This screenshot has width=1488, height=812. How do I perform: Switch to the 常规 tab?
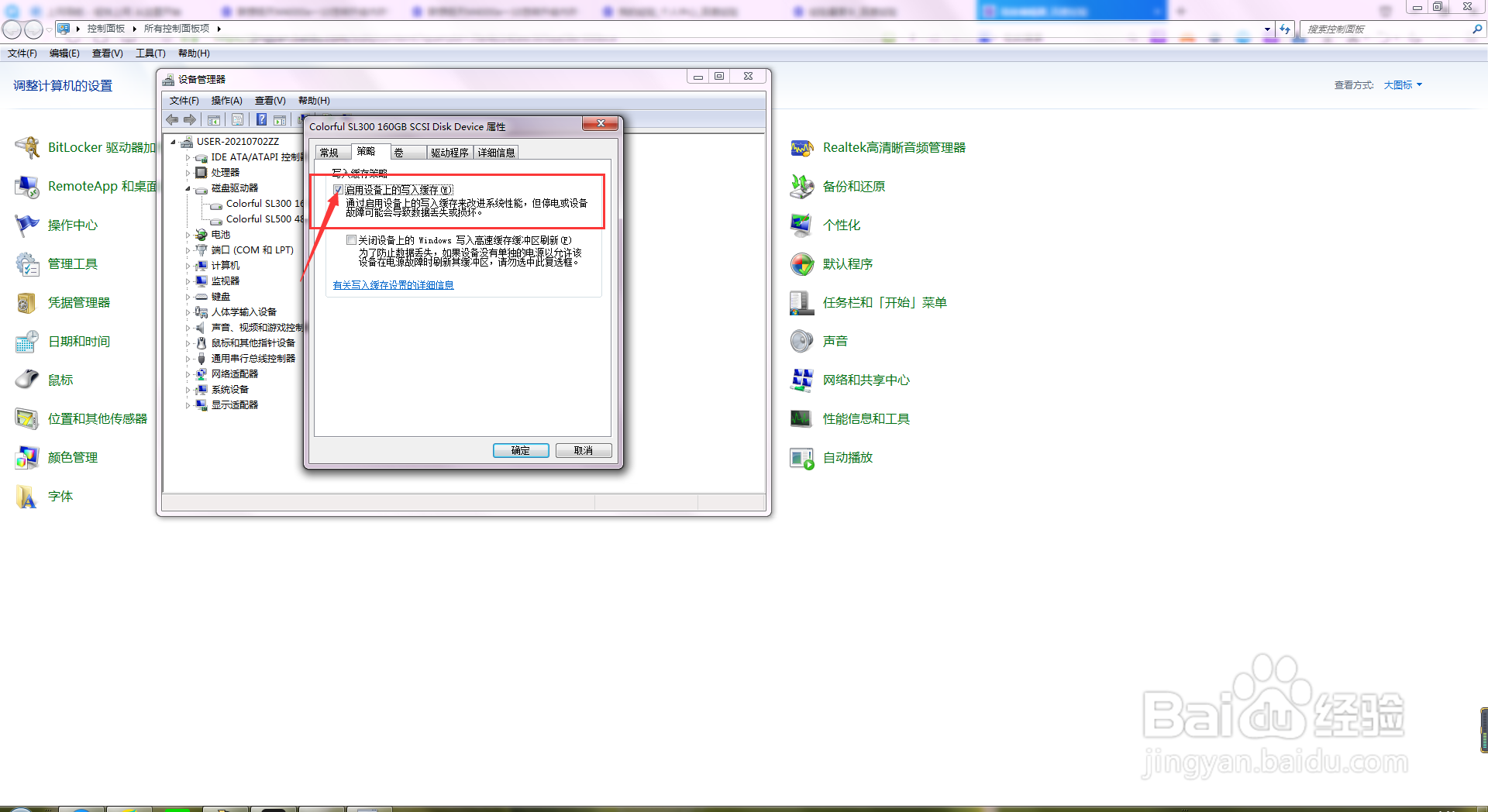[x=330, y=153]
